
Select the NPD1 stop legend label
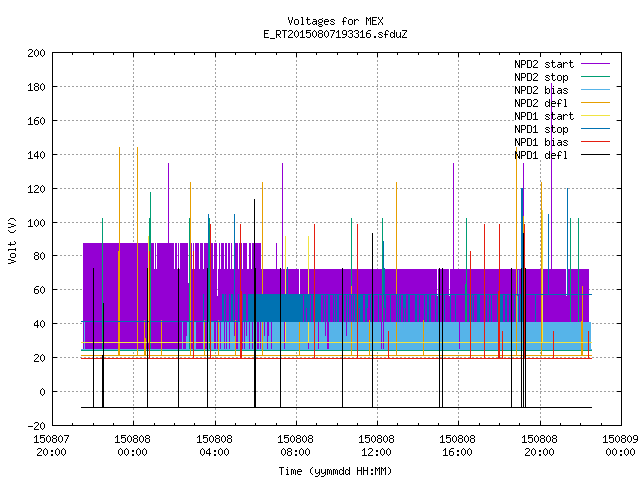click(x=541, y=129)
